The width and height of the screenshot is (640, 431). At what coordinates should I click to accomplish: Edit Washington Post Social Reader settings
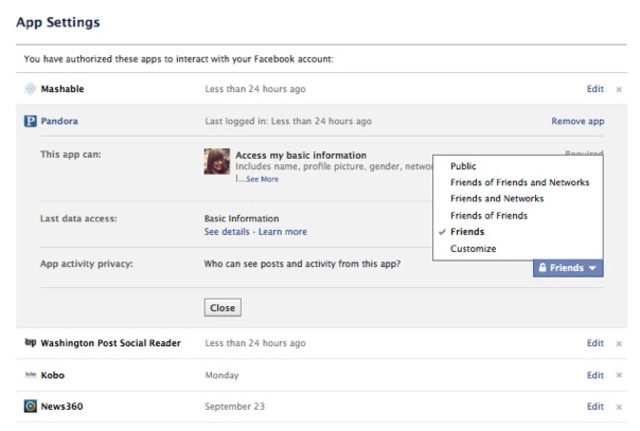(x=595, y=343)
